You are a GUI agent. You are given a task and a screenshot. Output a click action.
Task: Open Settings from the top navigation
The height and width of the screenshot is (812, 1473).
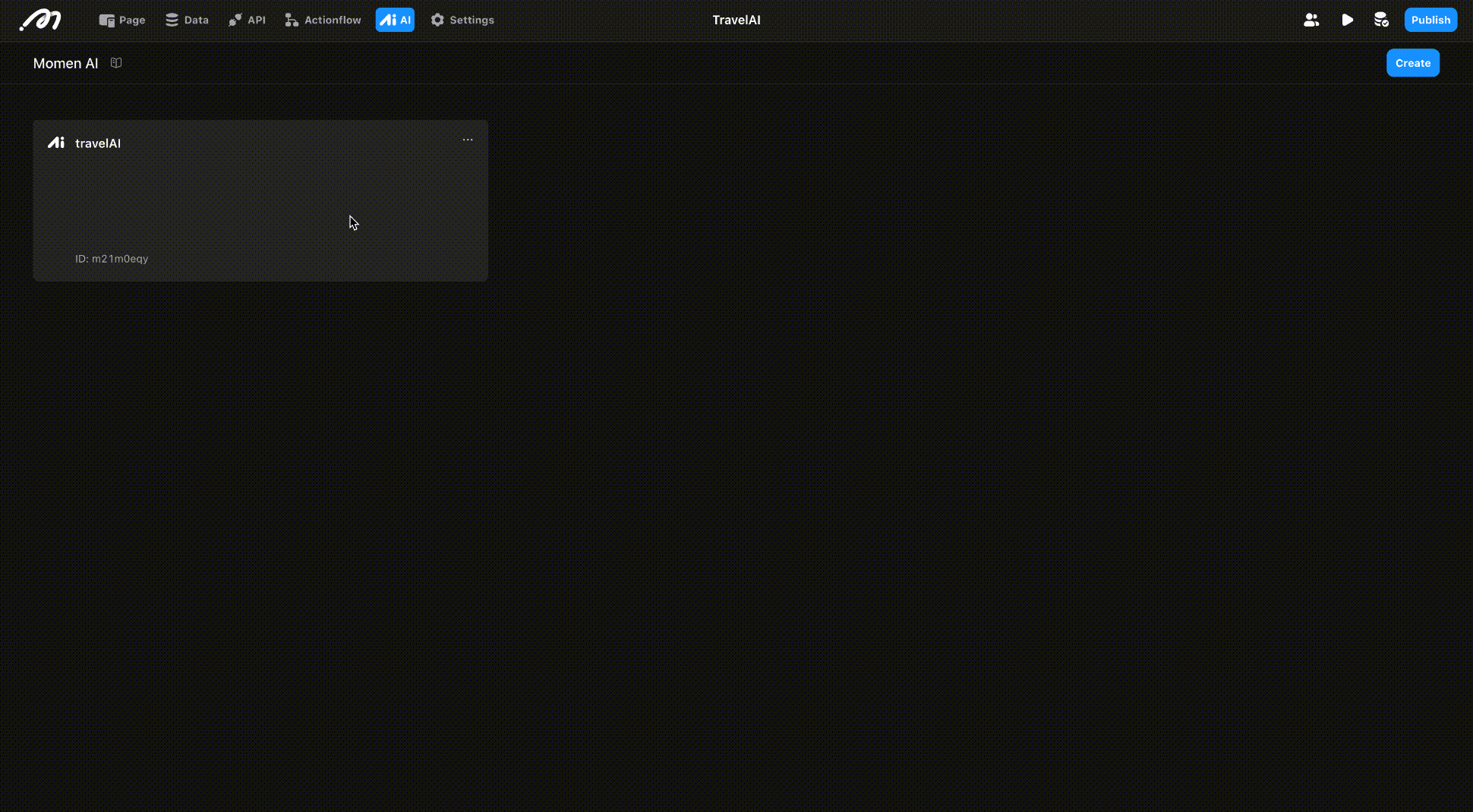[x=462, y=20]
